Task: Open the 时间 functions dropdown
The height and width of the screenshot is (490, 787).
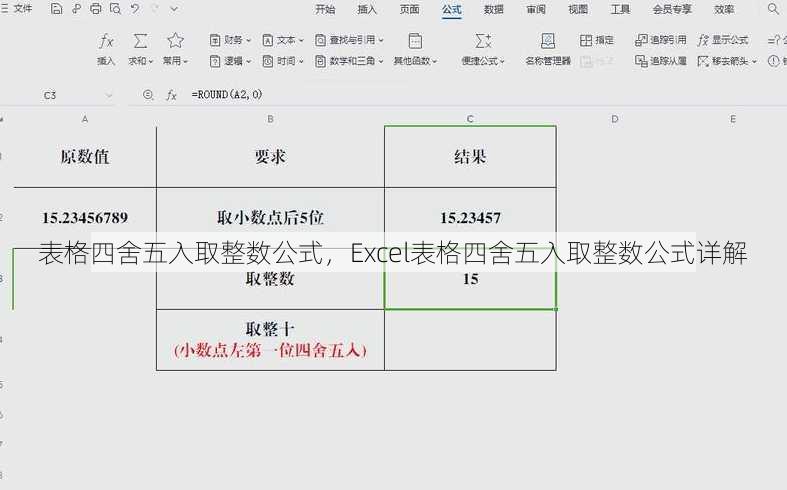Action: (284, 61)
